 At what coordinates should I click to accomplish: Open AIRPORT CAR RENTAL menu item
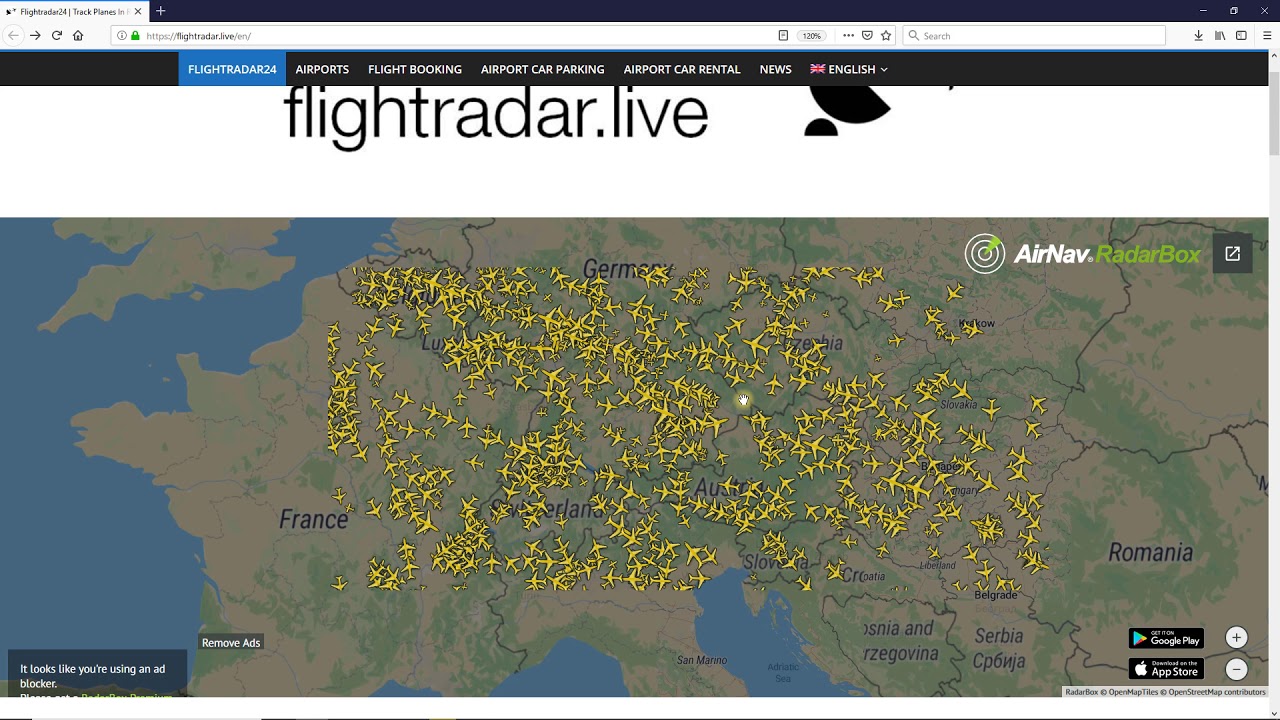click(x=682, y=69)
